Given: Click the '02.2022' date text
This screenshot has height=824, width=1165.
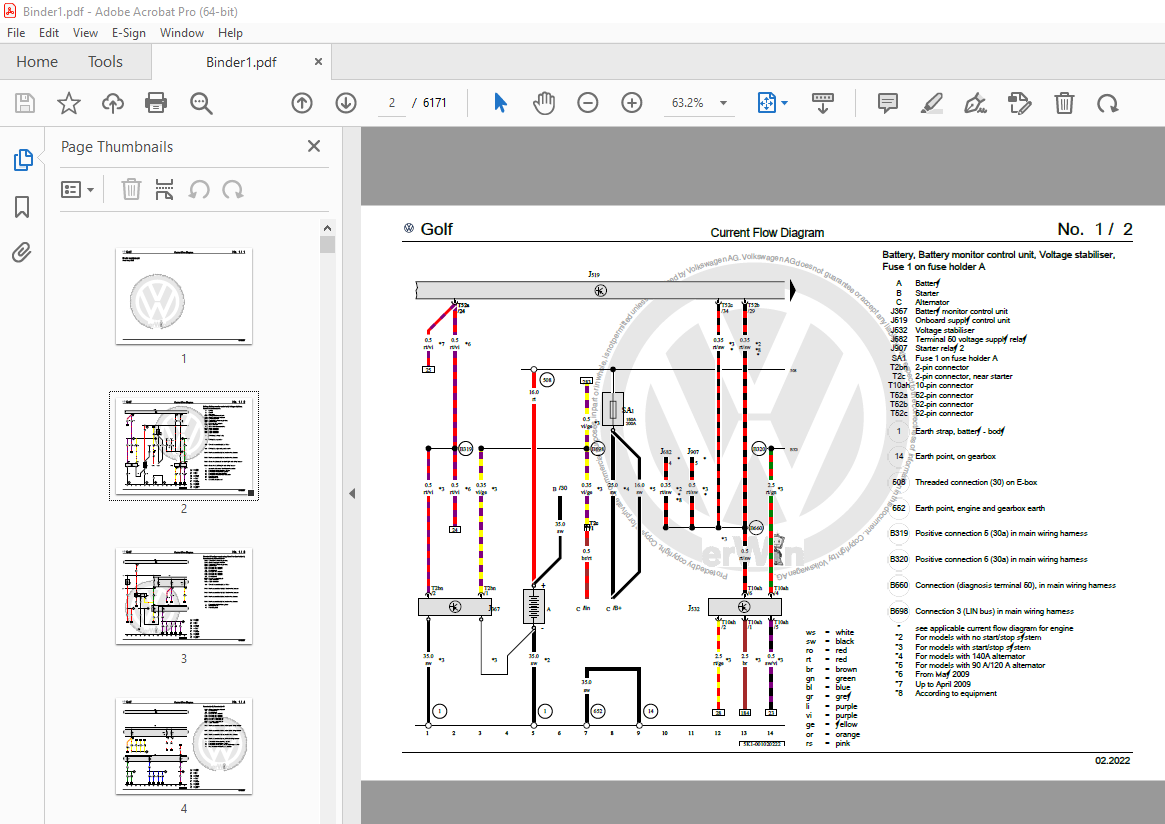Looking at the screenshot, I should tap(1112, 760).
